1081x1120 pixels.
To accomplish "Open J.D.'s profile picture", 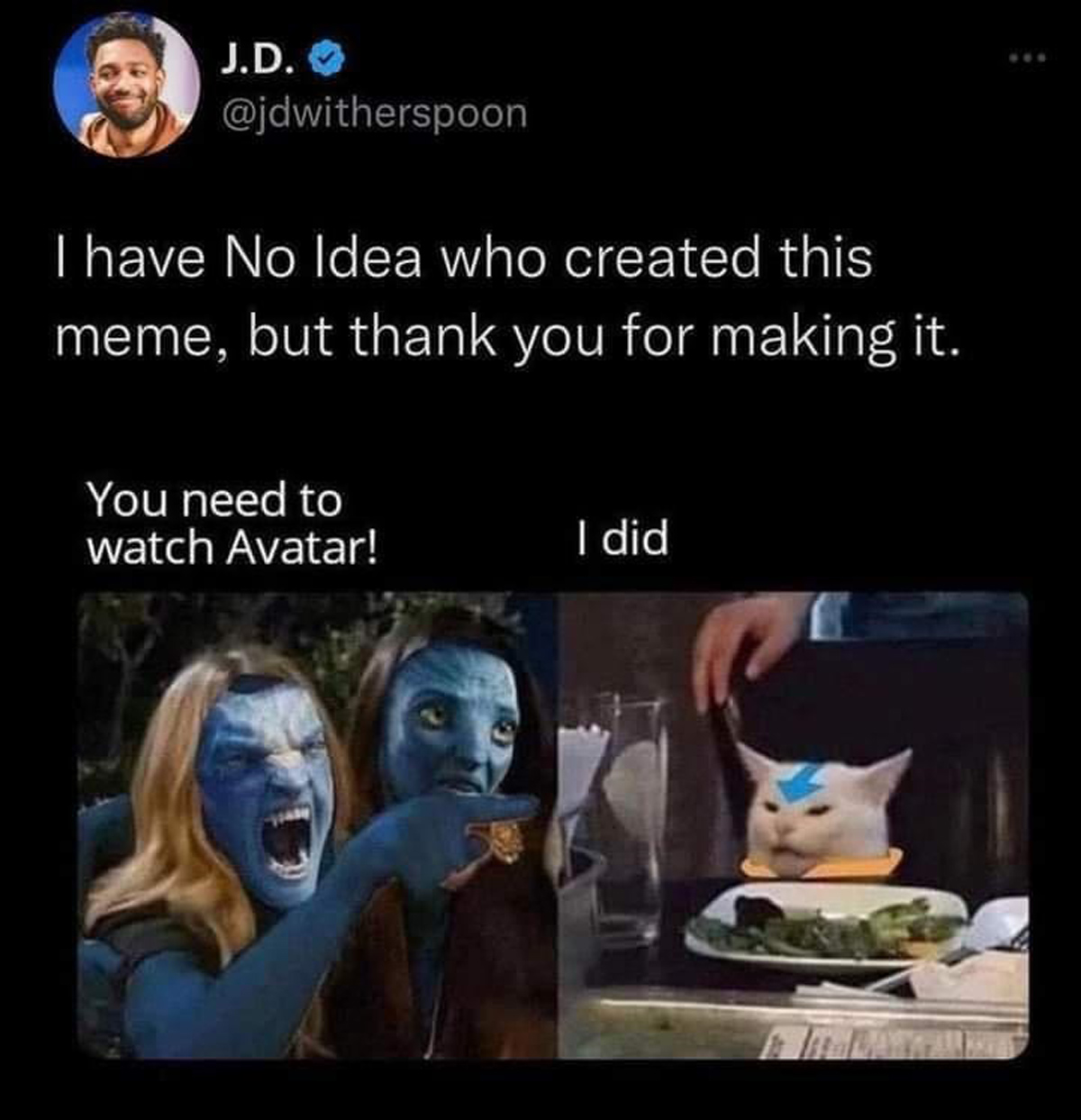I will point(126,86).
